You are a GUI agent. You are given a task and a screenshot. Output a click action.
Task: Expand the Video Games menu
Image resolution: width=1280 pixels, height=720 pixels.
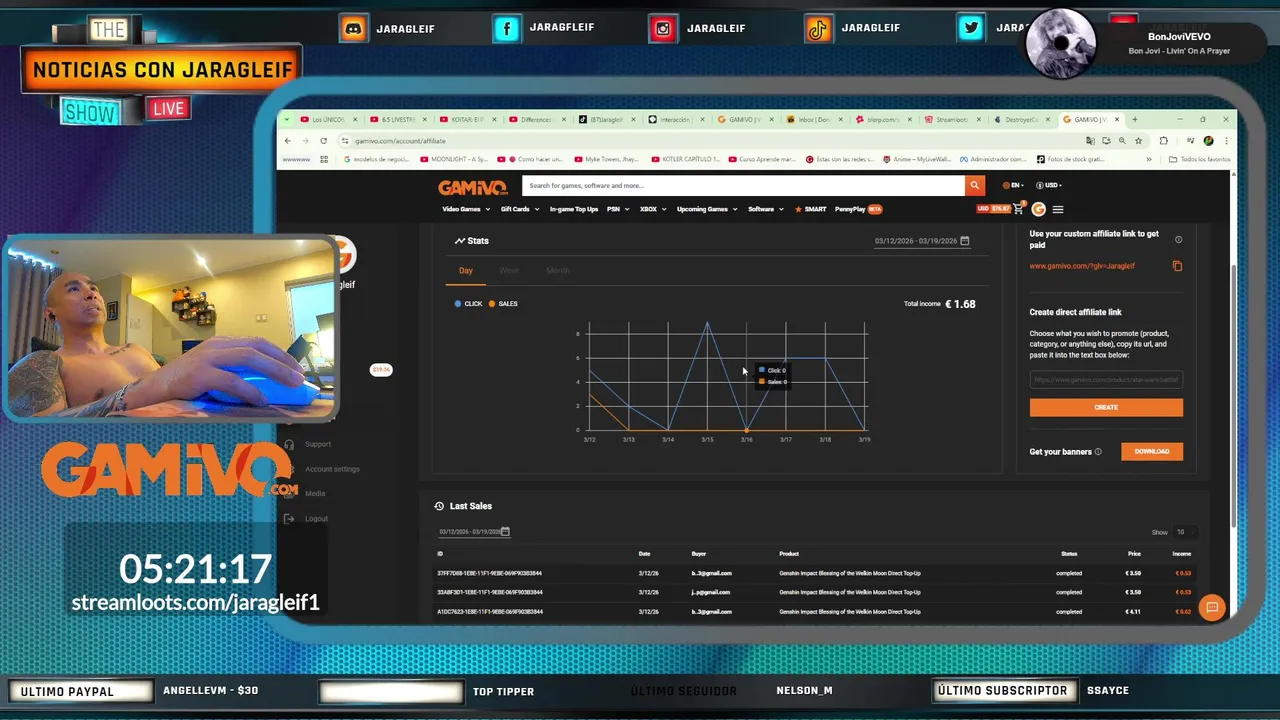point(466,209)
